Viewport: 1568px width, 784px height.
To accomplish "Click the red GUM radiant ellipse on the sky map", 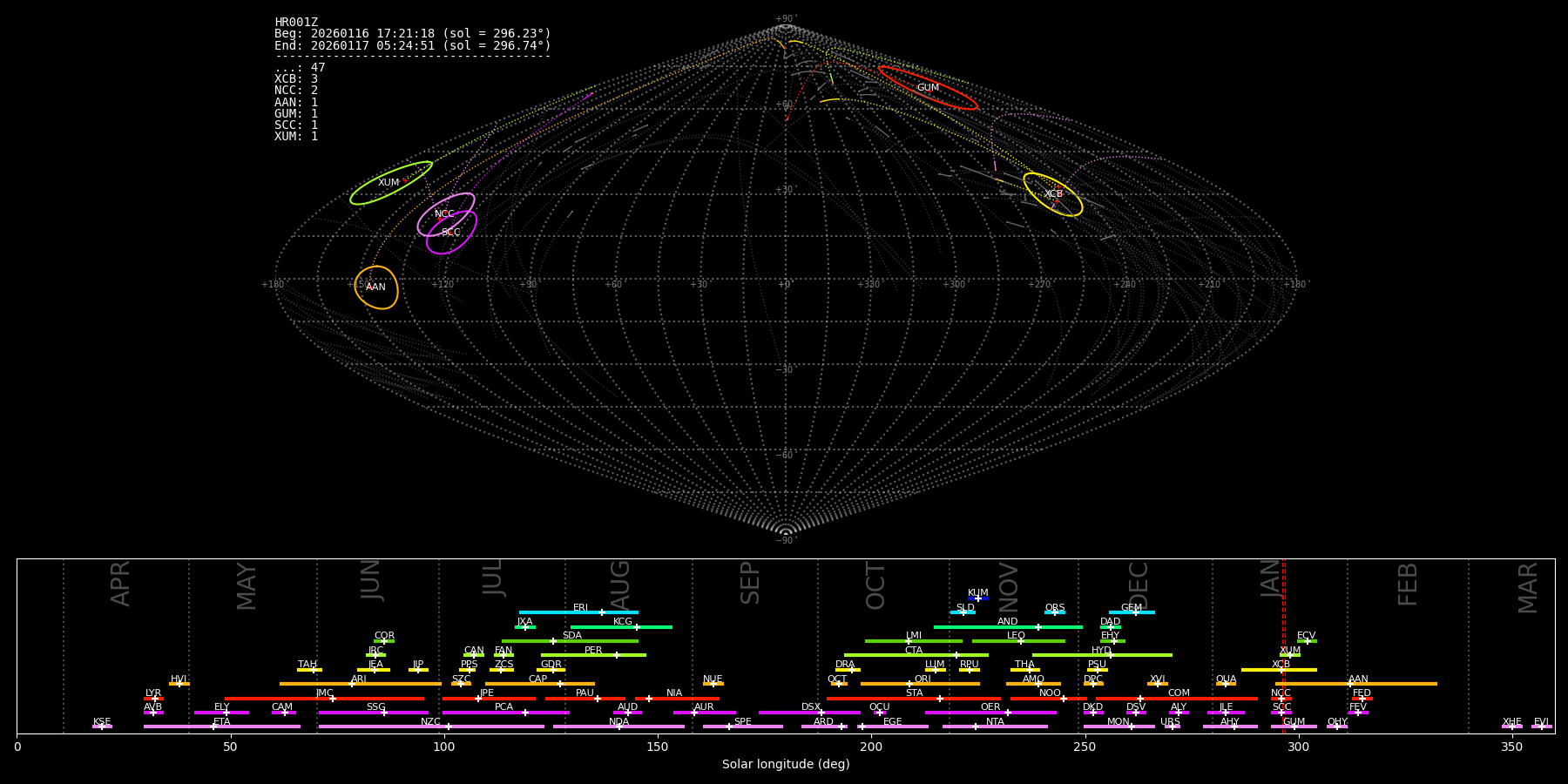I will point(928,87).
